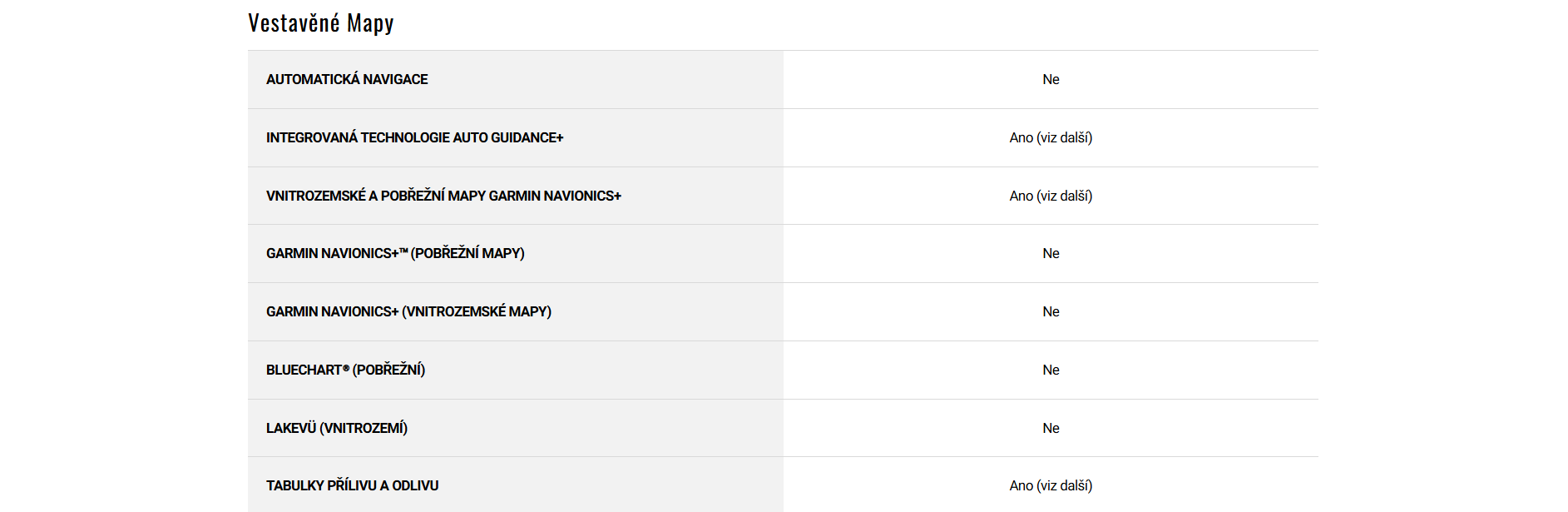Image resolution: width=1568 pixels, height=512 pixels.
Task: Select the "BlueChart (Pobřežní)" row label
Action: pos(345,370)
